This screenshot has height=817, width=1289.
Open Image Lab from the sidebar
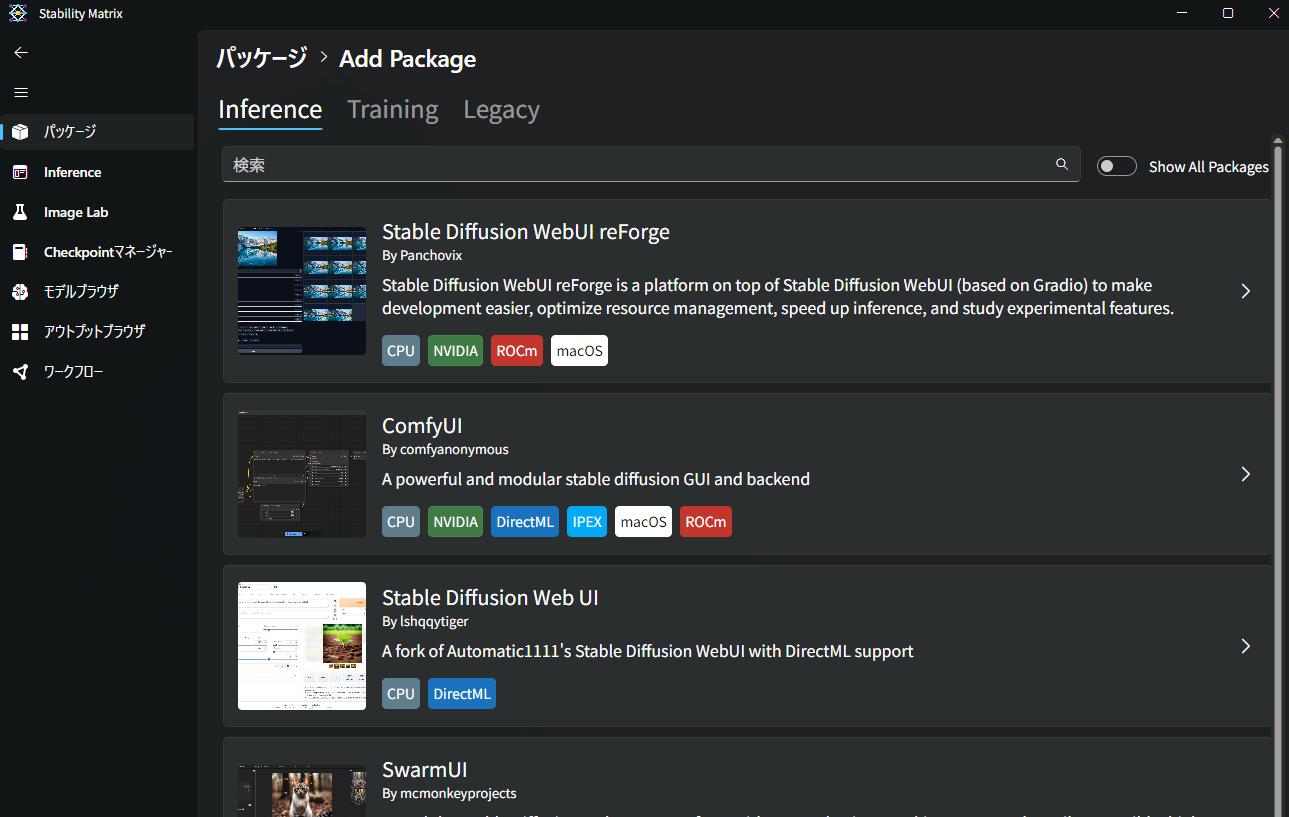click(x=97, y=212)
